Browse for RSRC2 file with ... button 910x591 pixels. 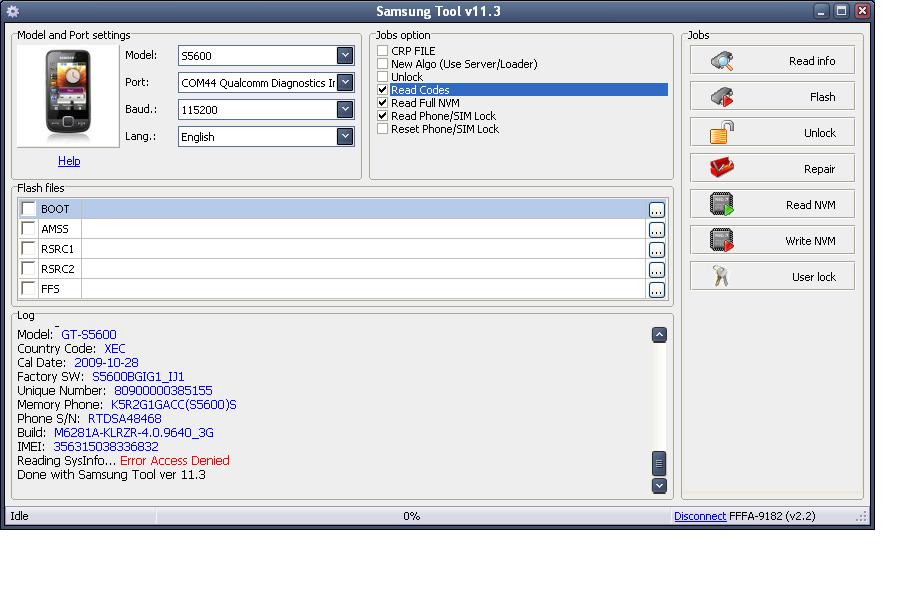[x=656, y=270]
